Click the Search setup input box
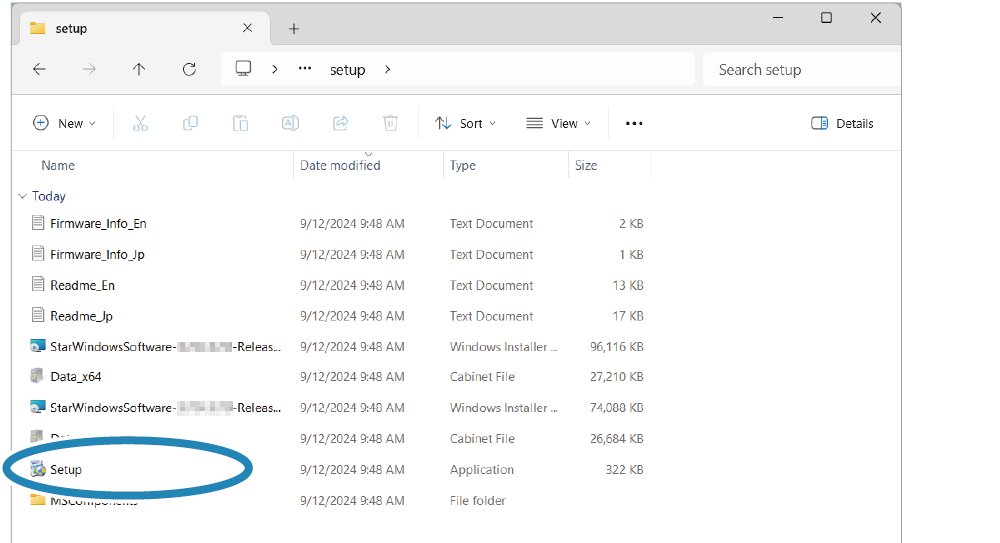Screen dimensions: 1000x543 click(x=800, y=69)
